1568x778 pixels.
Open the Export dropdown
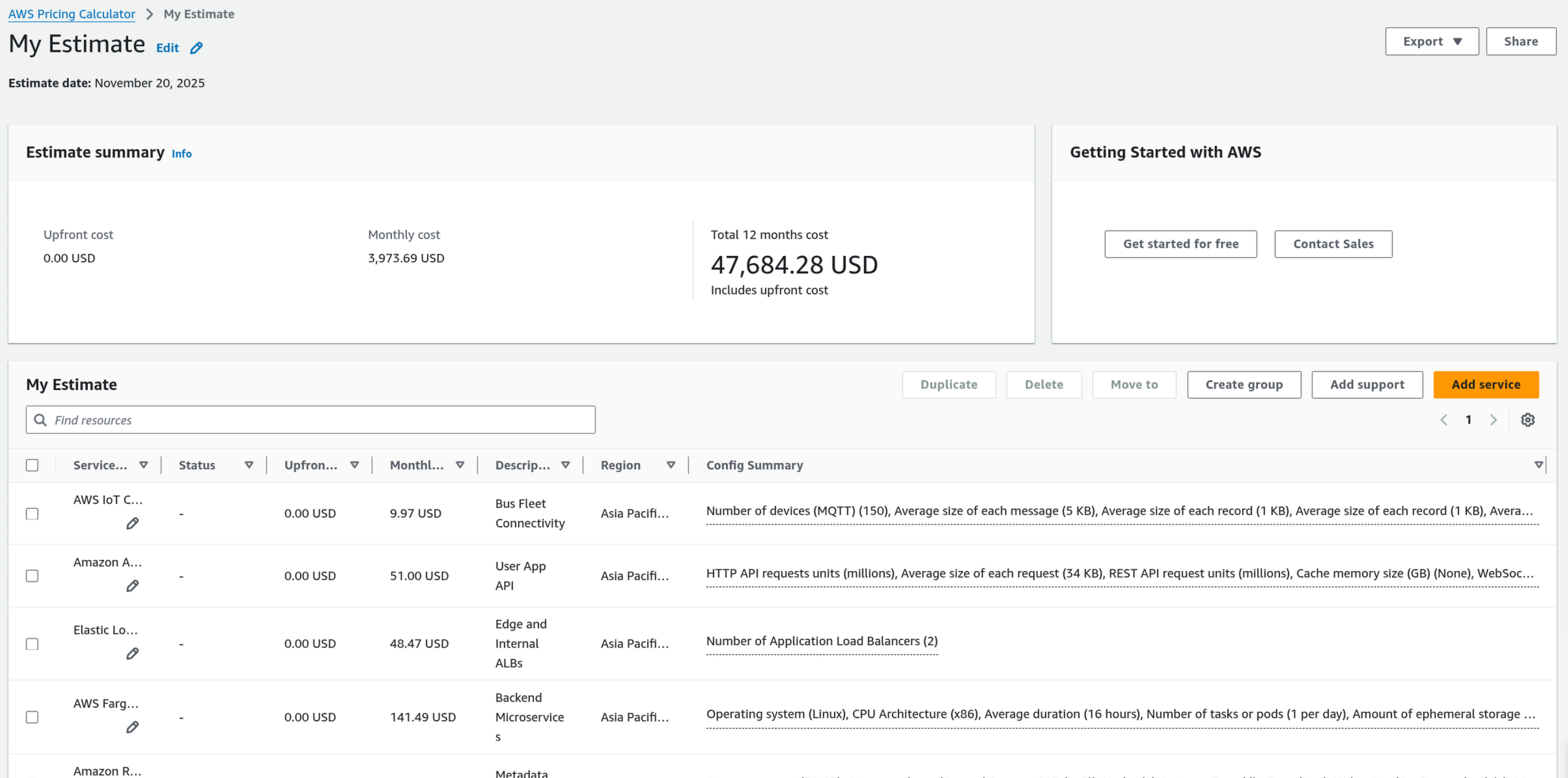pos(1431,41)
